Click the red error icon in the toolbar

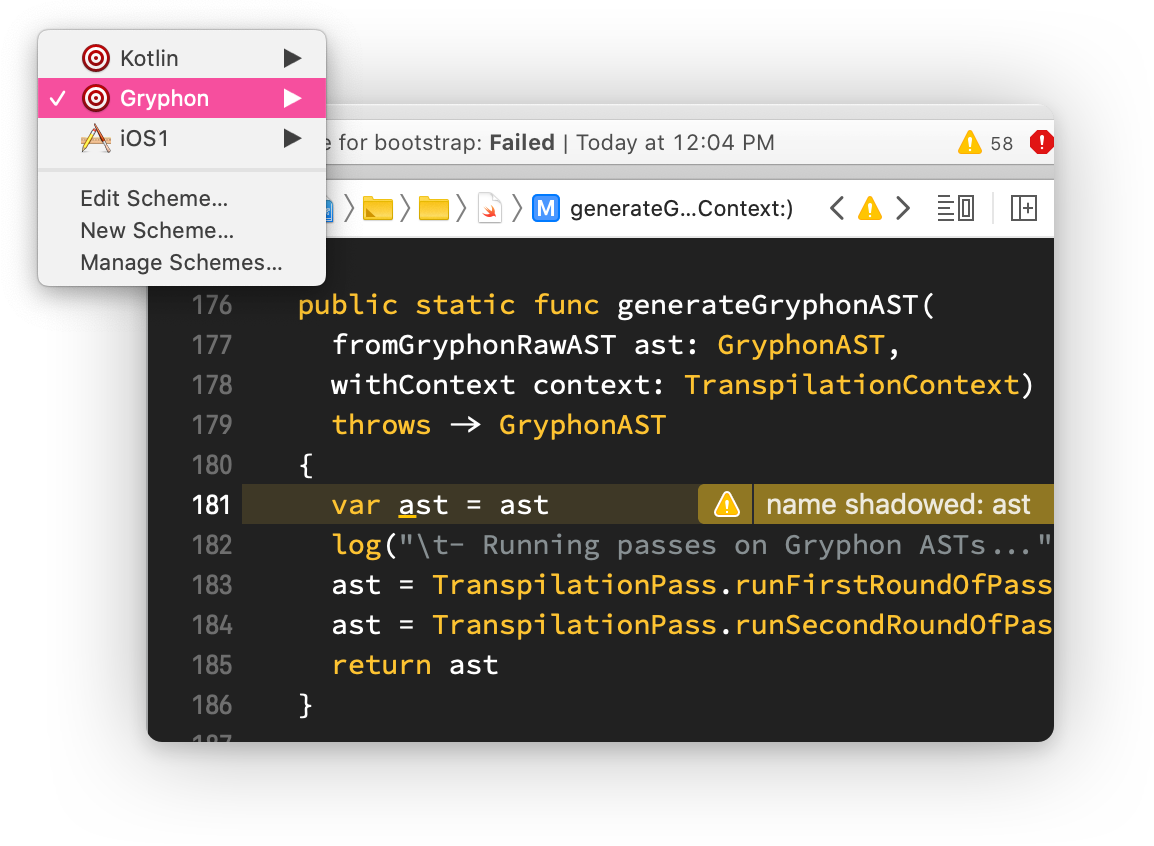pos(1041,142)
